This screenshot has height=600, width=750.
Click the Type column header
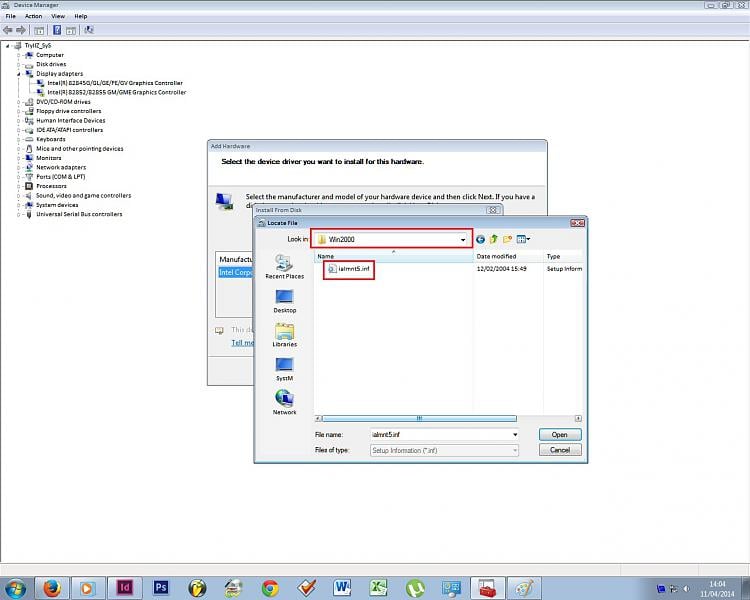pyautogui.click(x=563, y=256)
